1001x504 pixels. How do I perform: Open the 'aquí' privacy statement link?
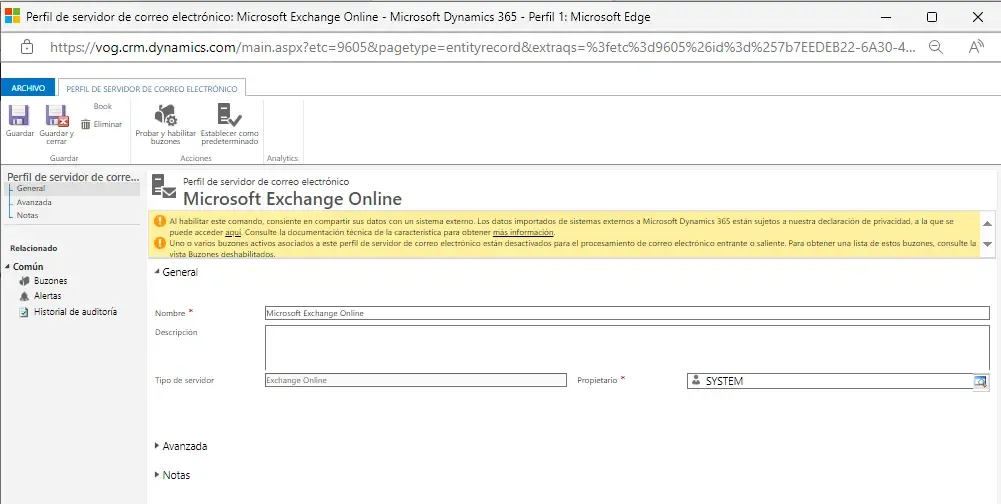pos(233,232)
